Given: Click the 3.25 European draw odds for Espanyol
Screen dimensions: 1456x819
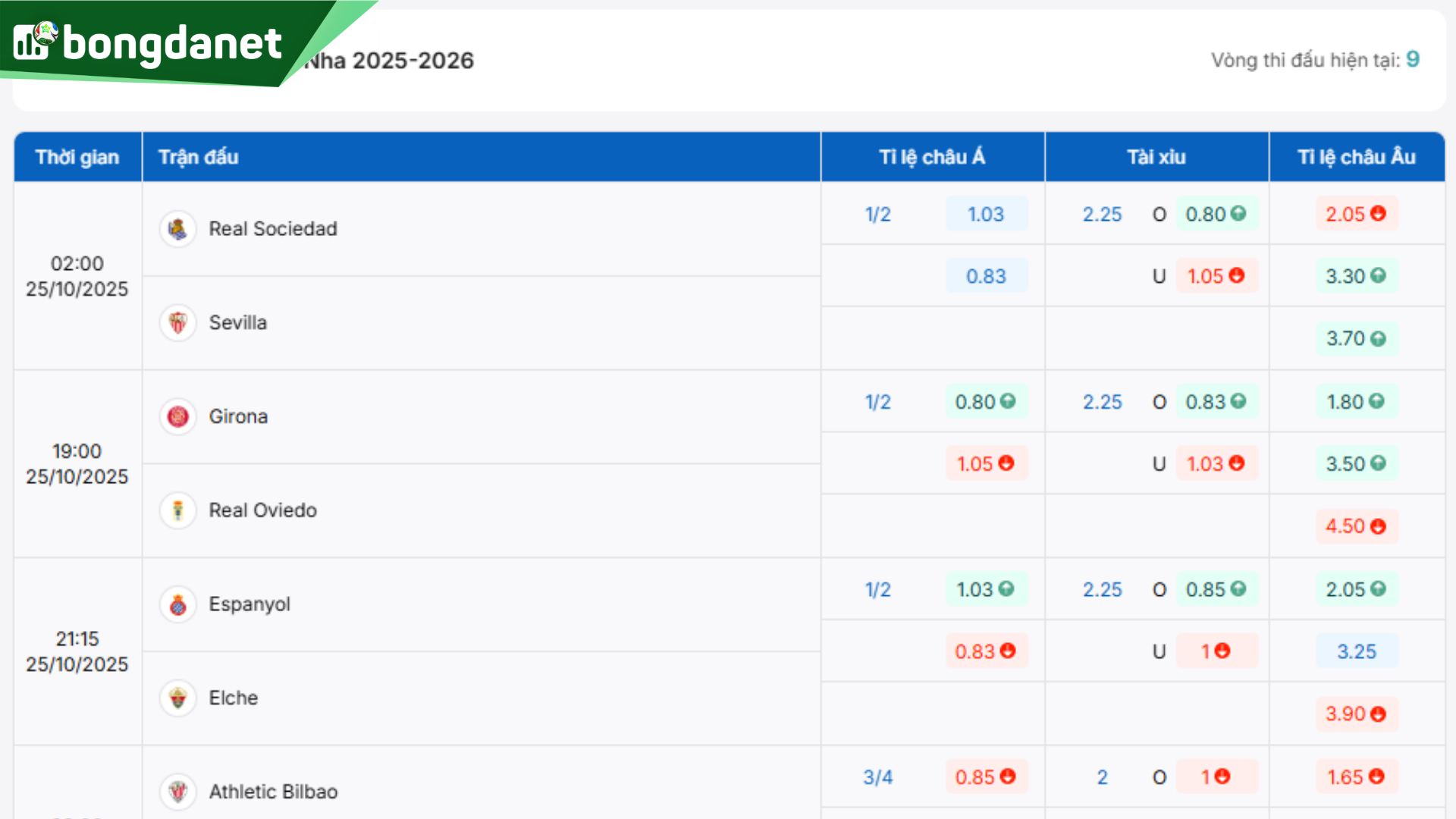Looking at the screenshot, I should [1357, 651].
